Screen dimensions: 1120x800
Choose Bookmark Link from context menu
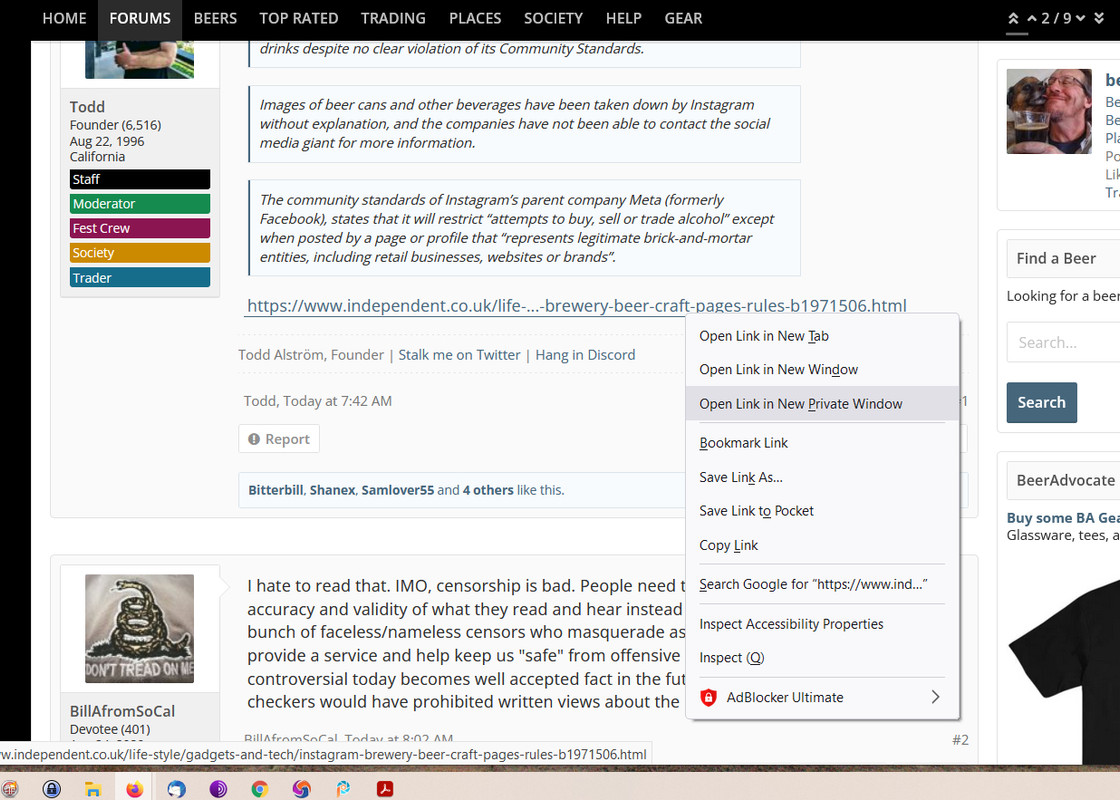[822, 443]
